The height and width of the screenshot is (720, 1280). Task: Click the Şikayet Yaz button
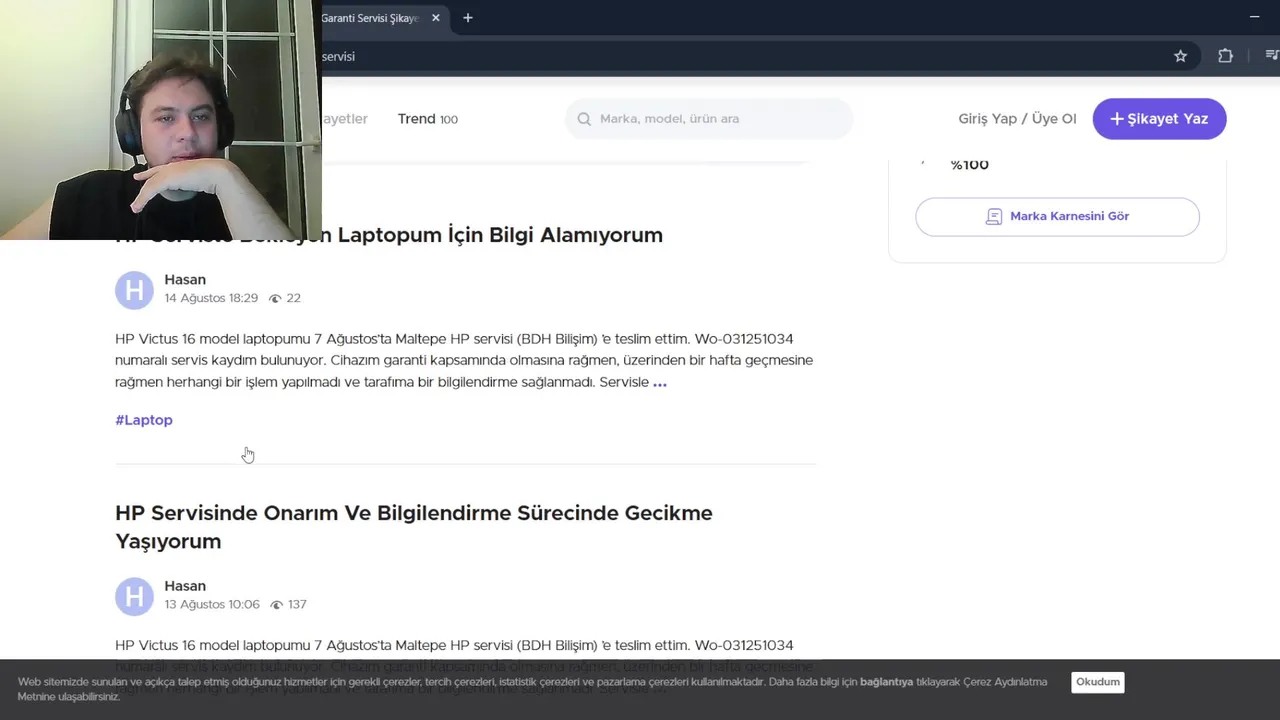click(1159, 119)
